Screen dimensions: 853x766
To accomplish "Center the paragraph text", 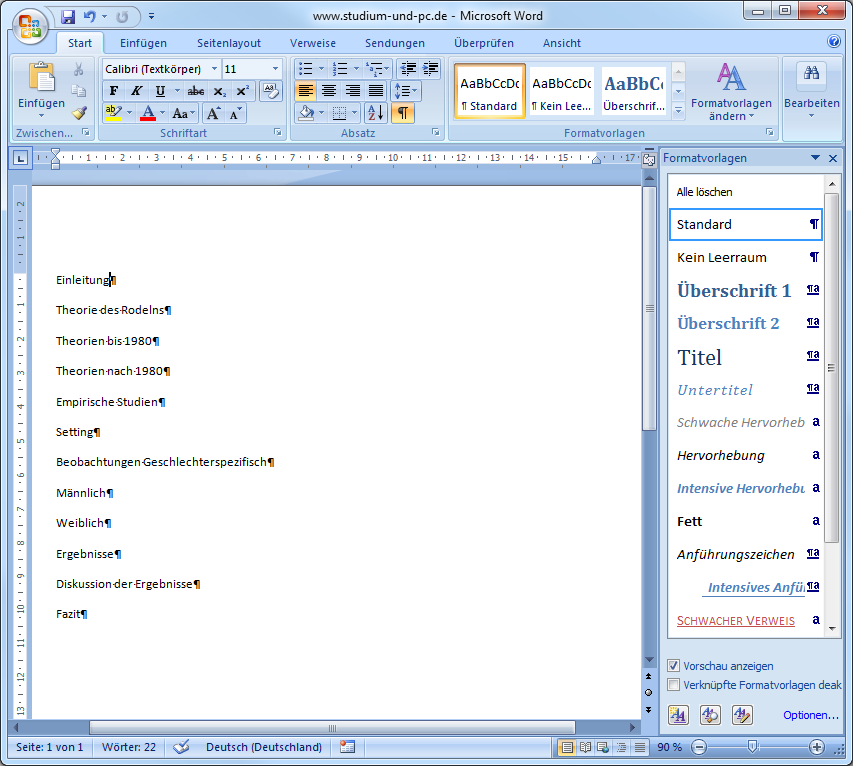I will click(x=329, y=91).
